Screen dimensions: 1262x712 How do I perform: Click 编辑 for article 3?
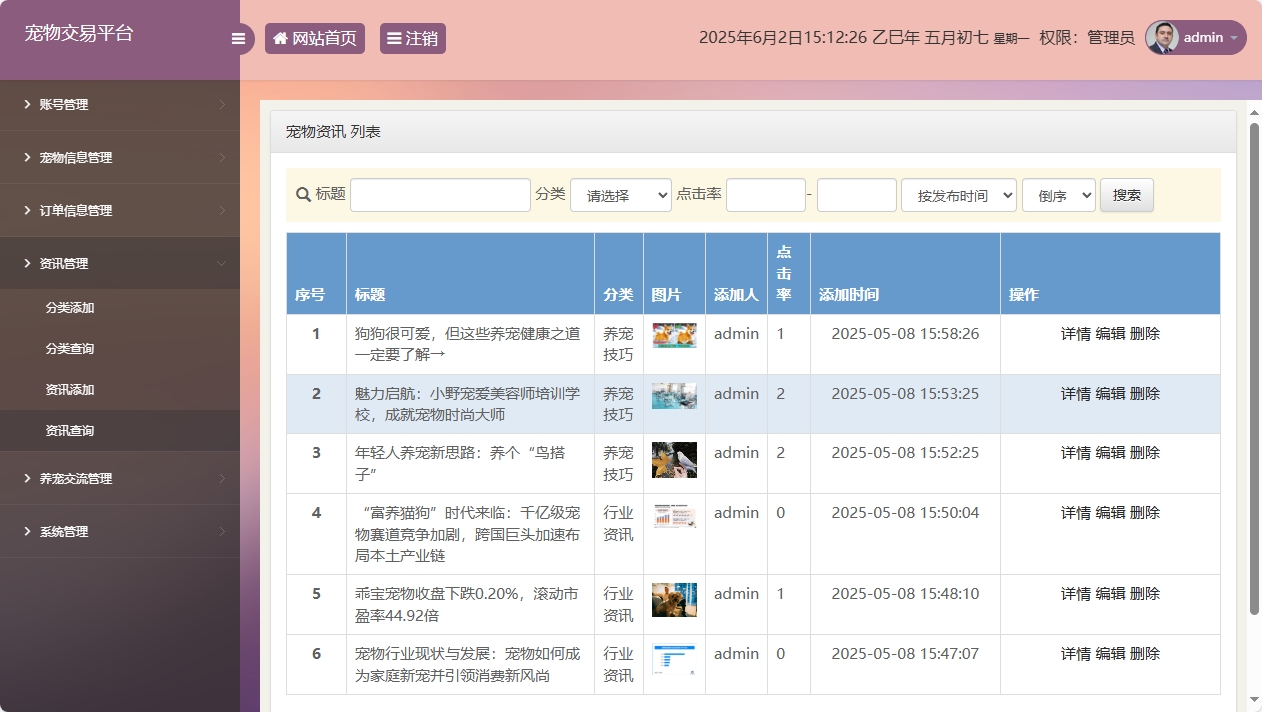[x=1110, y=453]
